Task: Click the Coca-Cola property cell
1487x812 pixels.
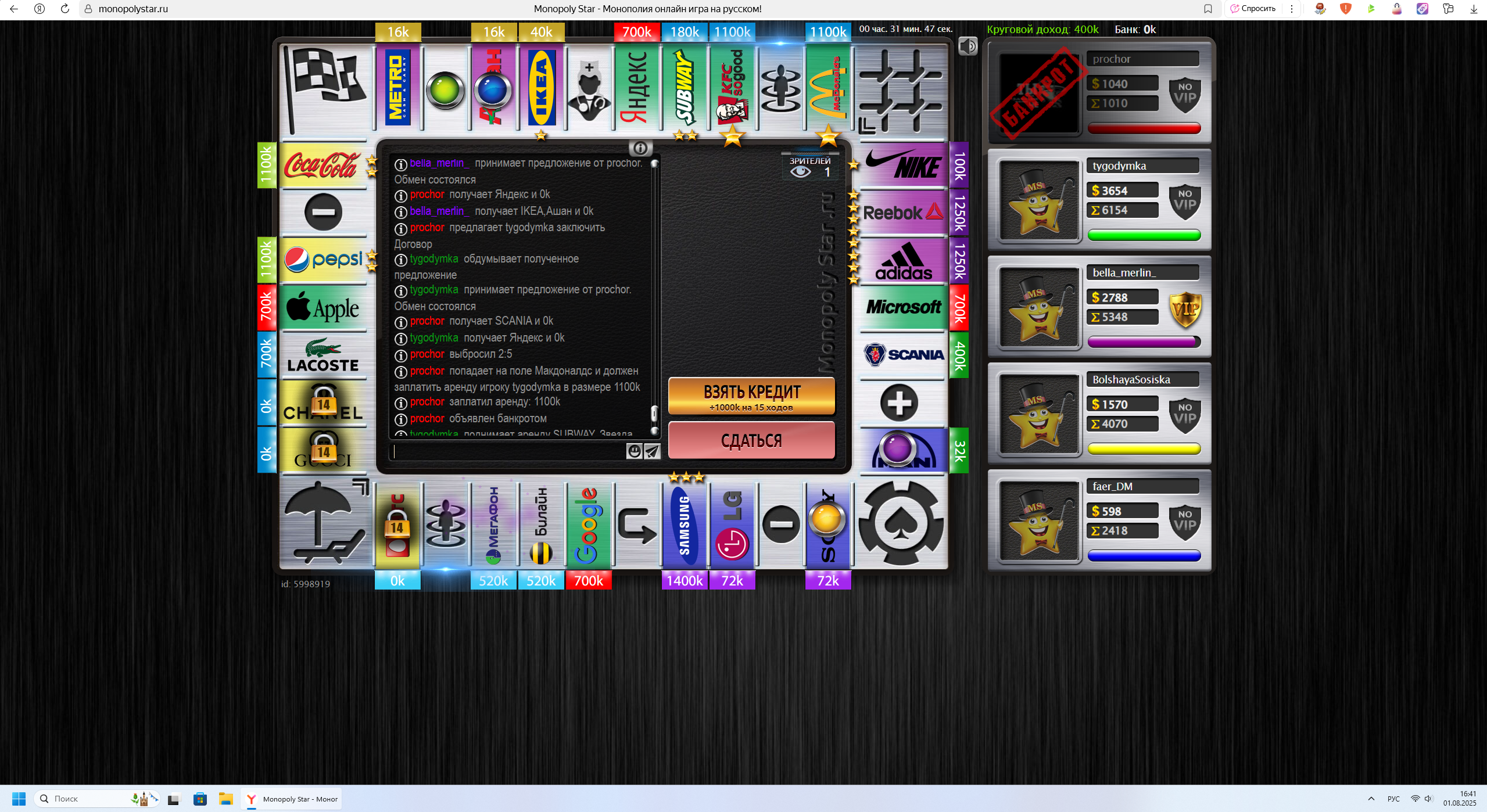Action: [323, 165]
